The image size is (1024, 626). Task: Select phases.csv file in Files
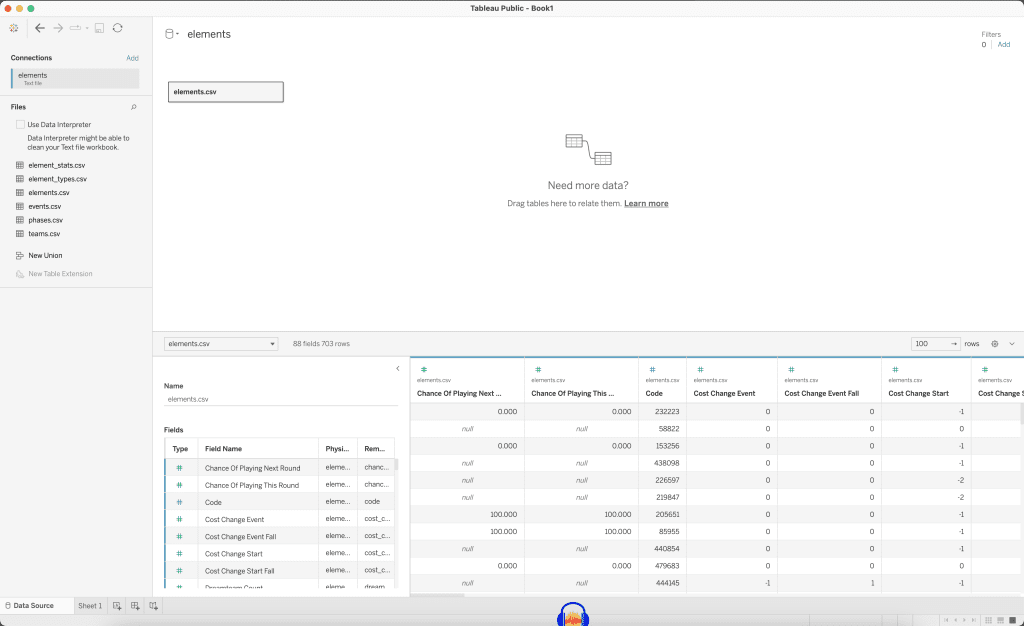coord(46,220)
